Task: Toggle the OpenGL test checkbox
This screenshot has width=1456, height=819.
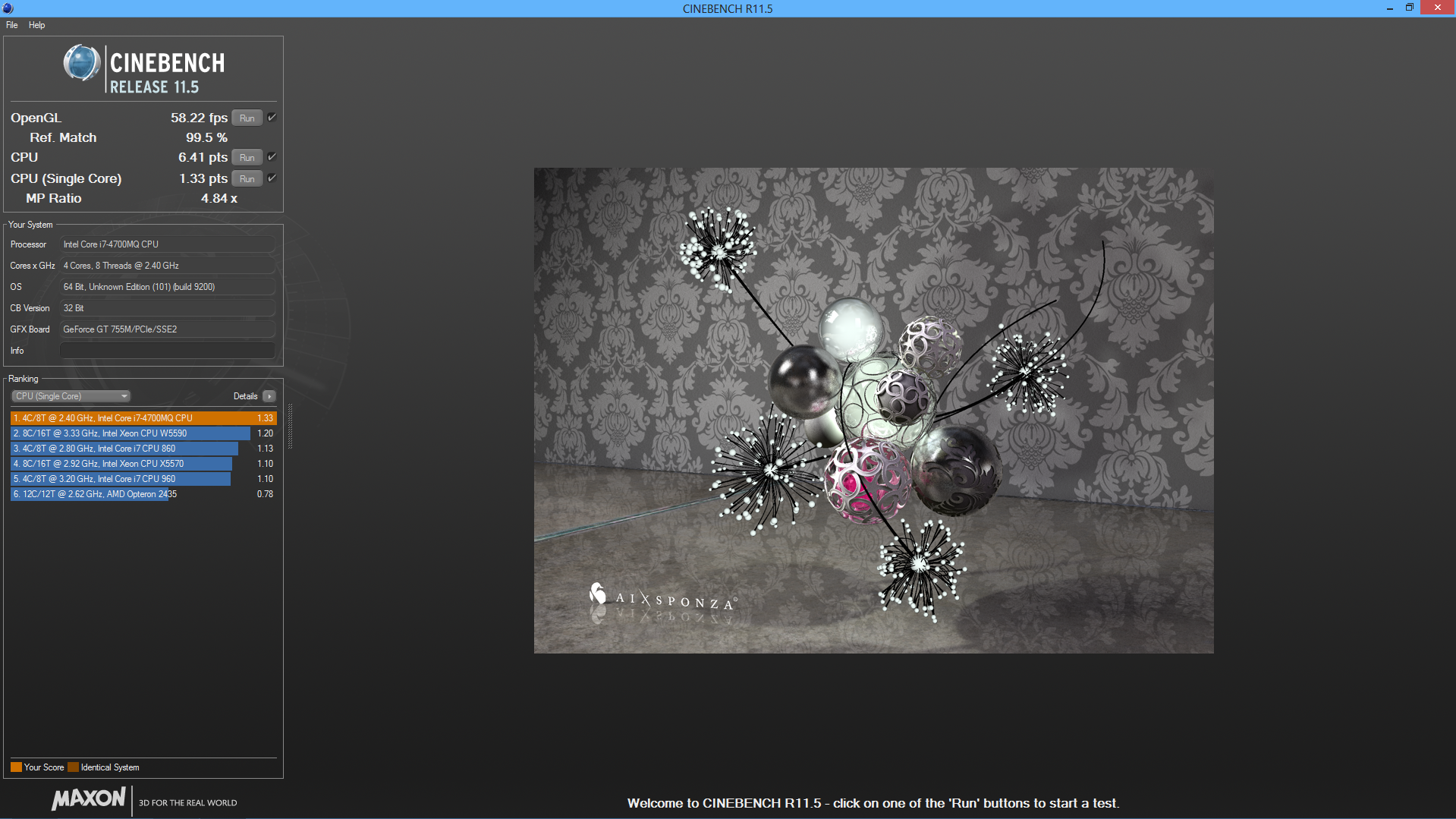Action: click(272, 118)
